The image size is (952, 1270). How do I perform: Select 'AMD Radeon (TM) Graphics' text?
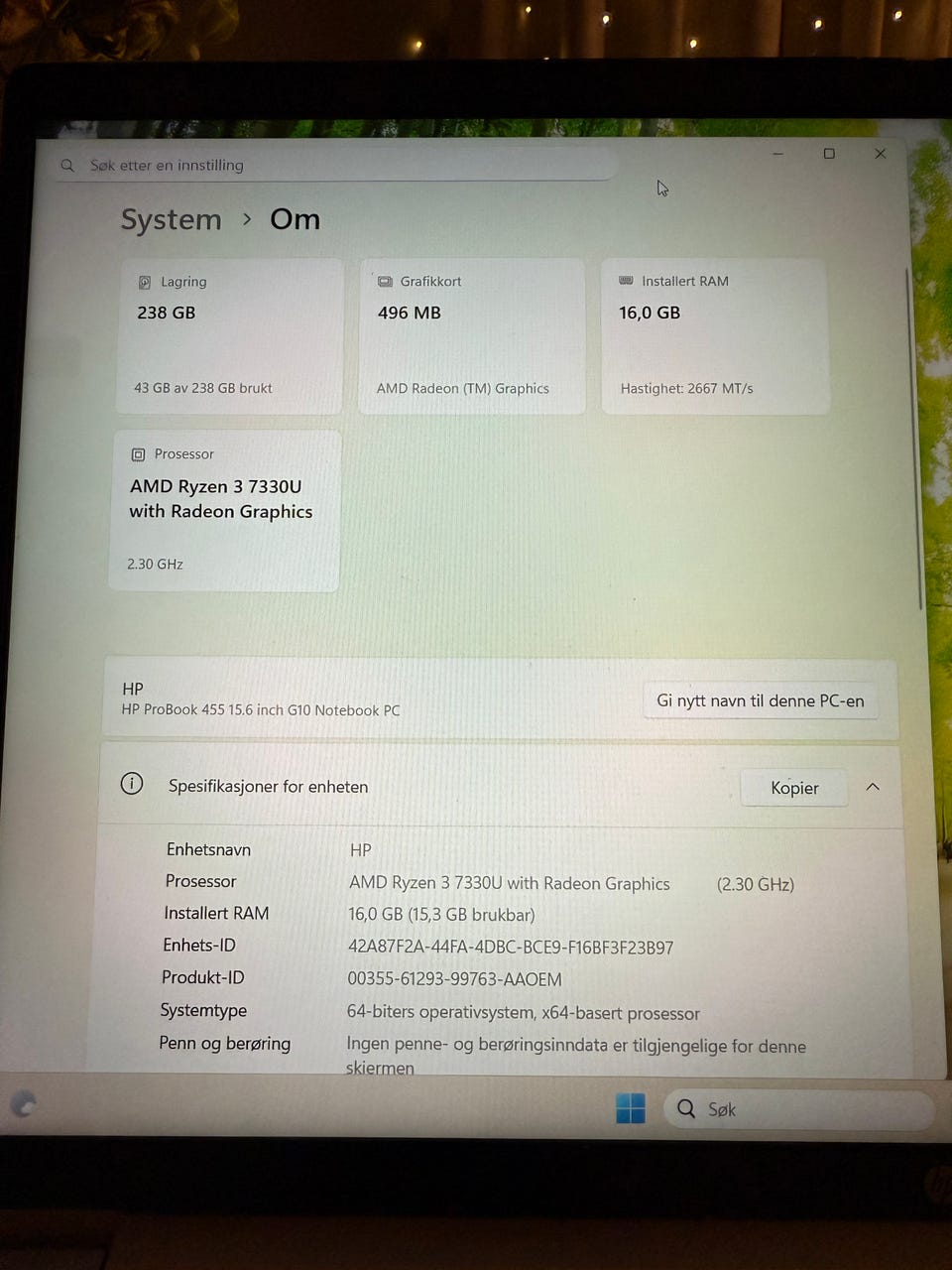click(463, 389)
